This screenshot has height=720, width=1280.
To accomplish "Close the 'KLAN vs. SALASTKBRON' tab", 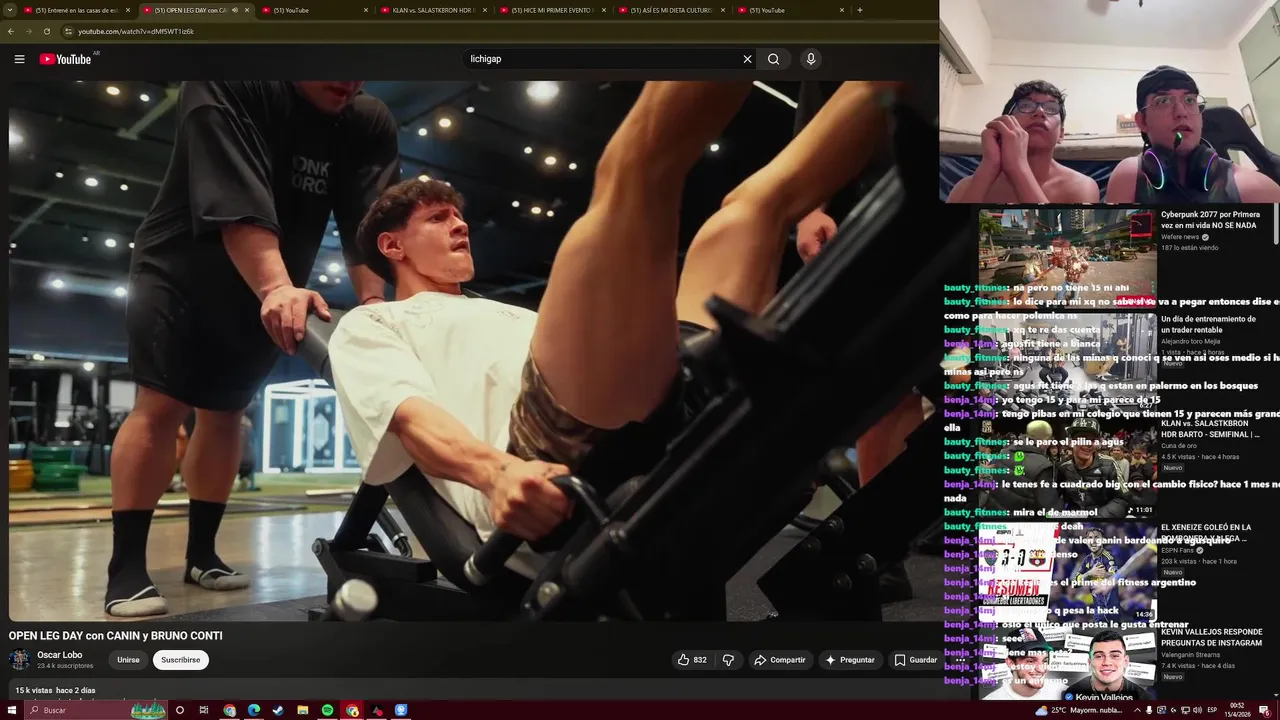I will 485,10.
